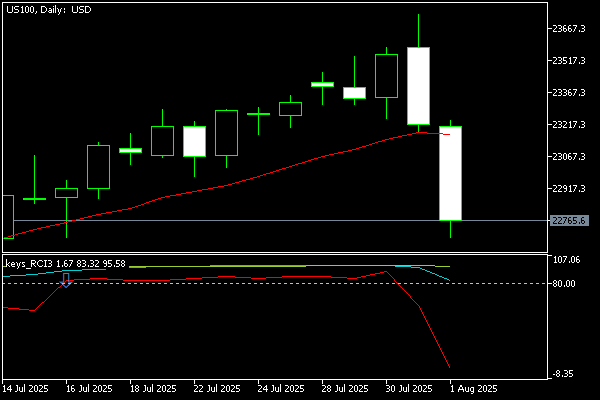
Task: Click the 23217.3 price axis label
Action: pos(569,125)
